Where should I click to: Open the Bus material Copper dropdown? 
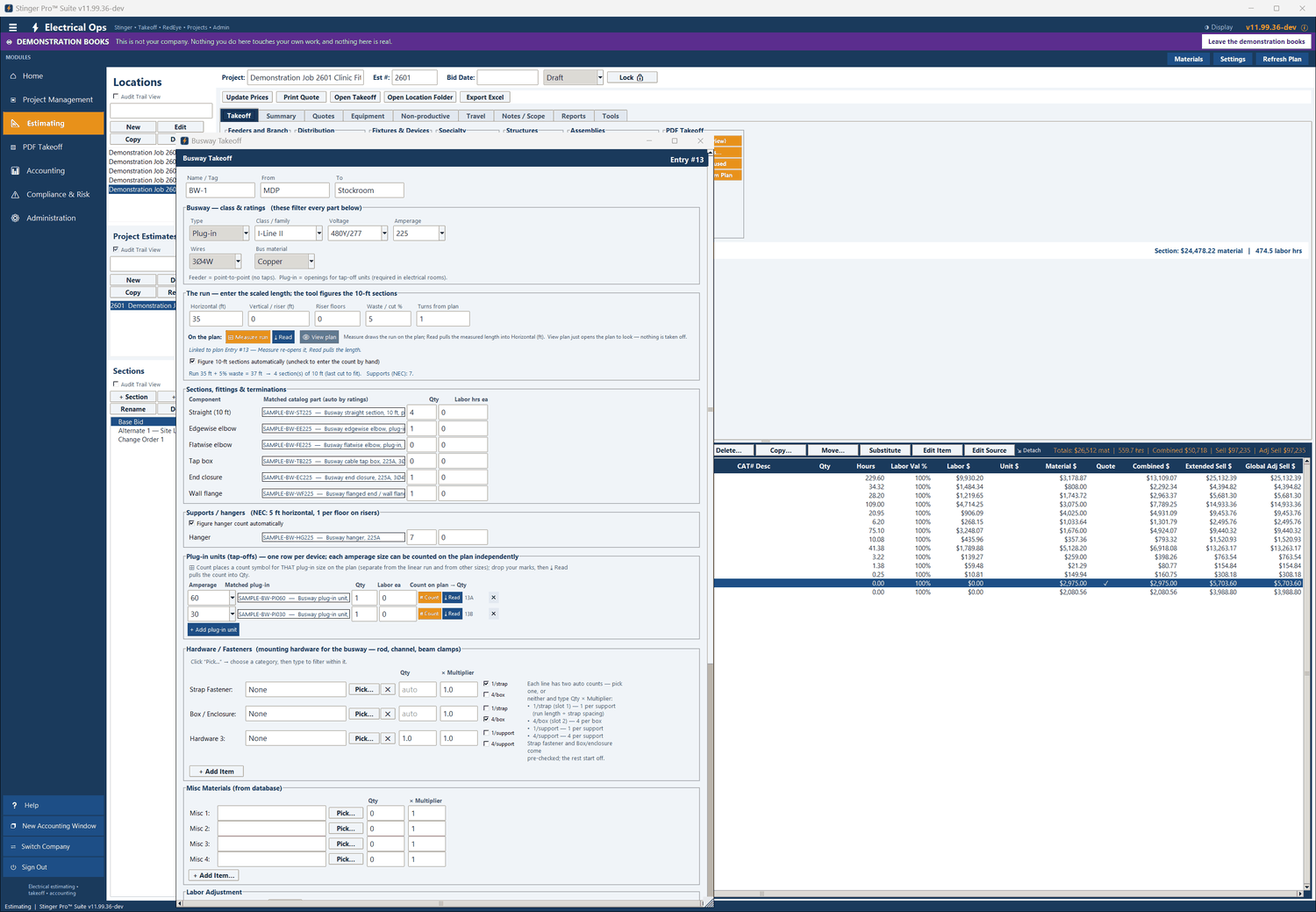(x=311, y=262)
